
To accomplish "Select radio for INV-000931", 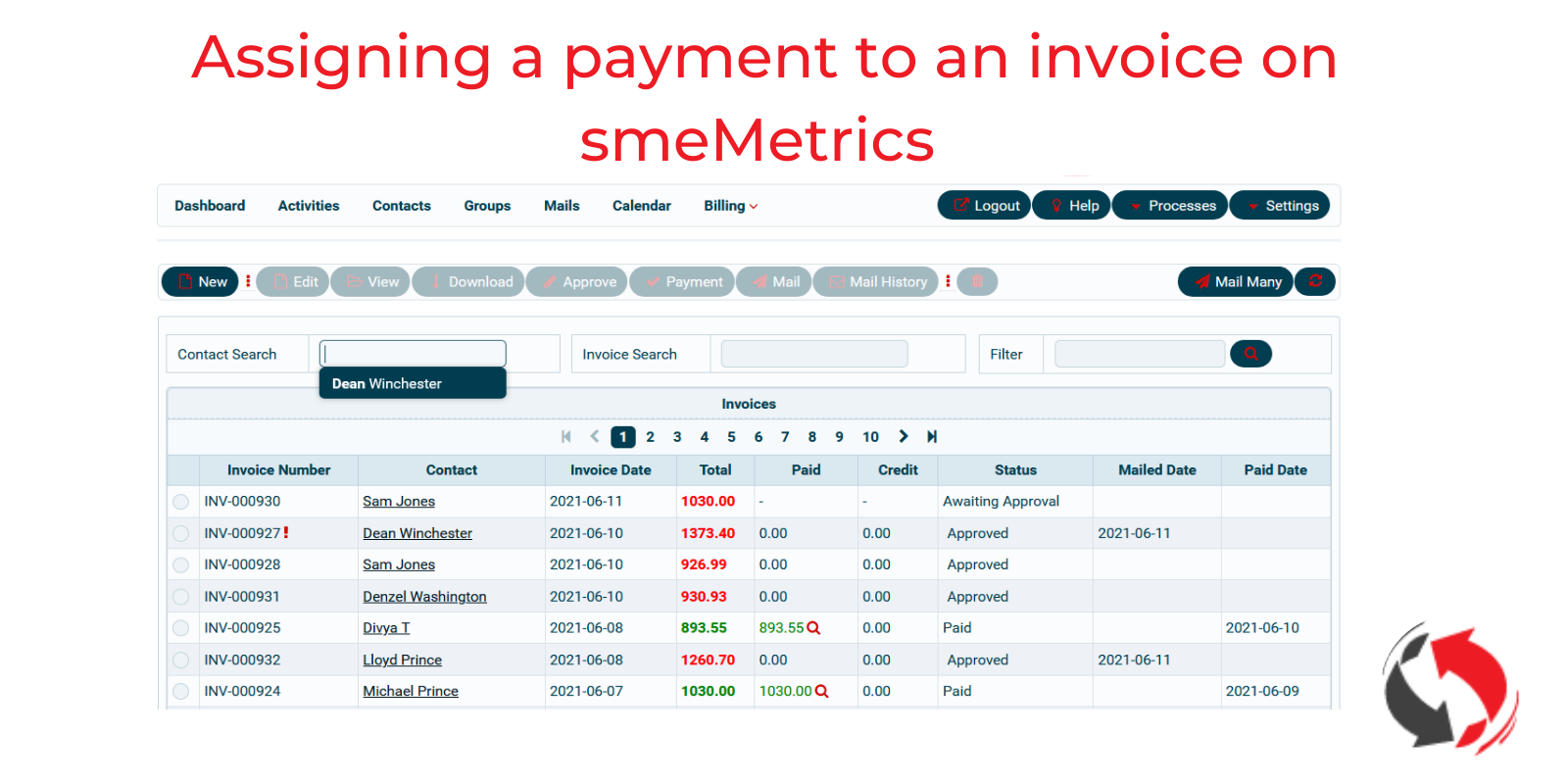I will [x=180, y=597].
